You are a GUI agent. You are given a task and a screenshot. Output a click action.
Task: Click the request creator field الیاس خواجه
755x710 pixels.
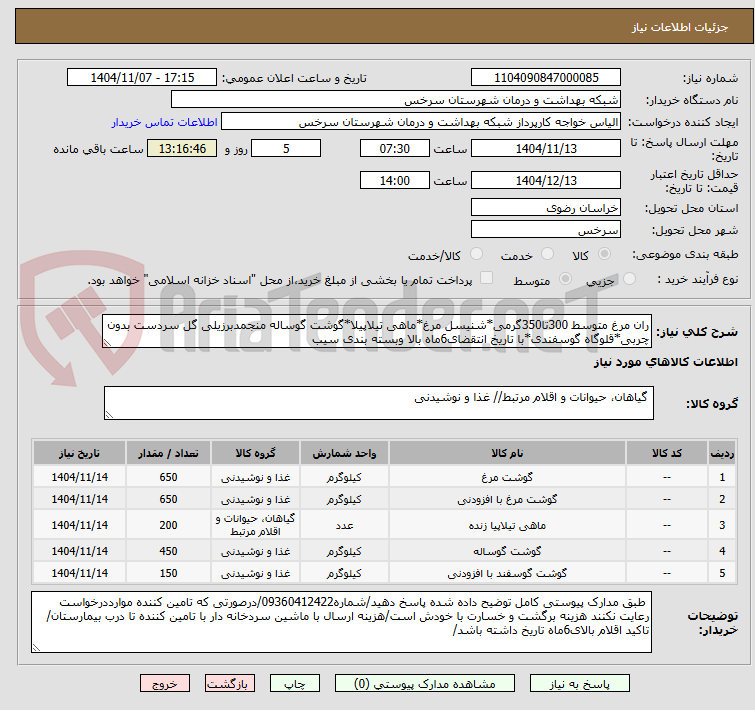(421, 122)
